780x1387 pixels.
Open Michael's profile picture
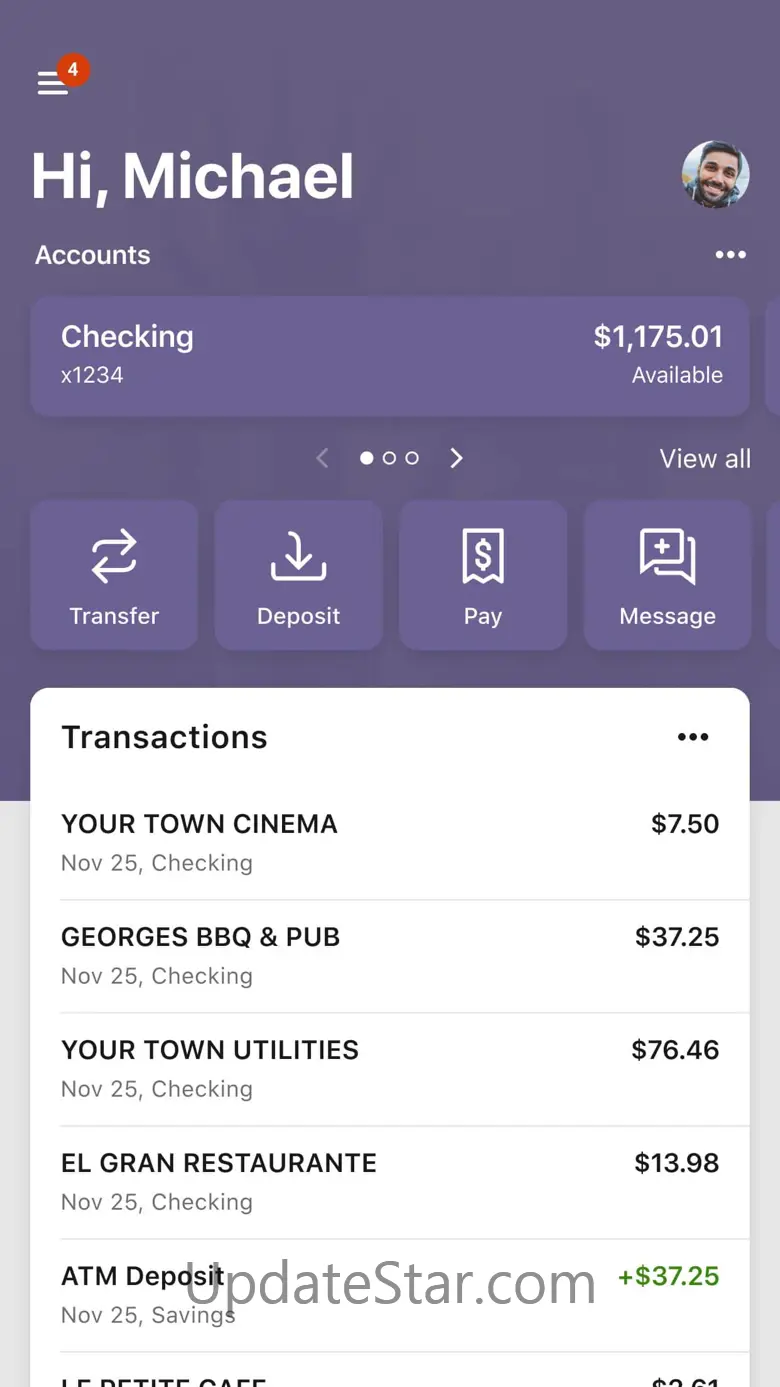pos(715,175)
